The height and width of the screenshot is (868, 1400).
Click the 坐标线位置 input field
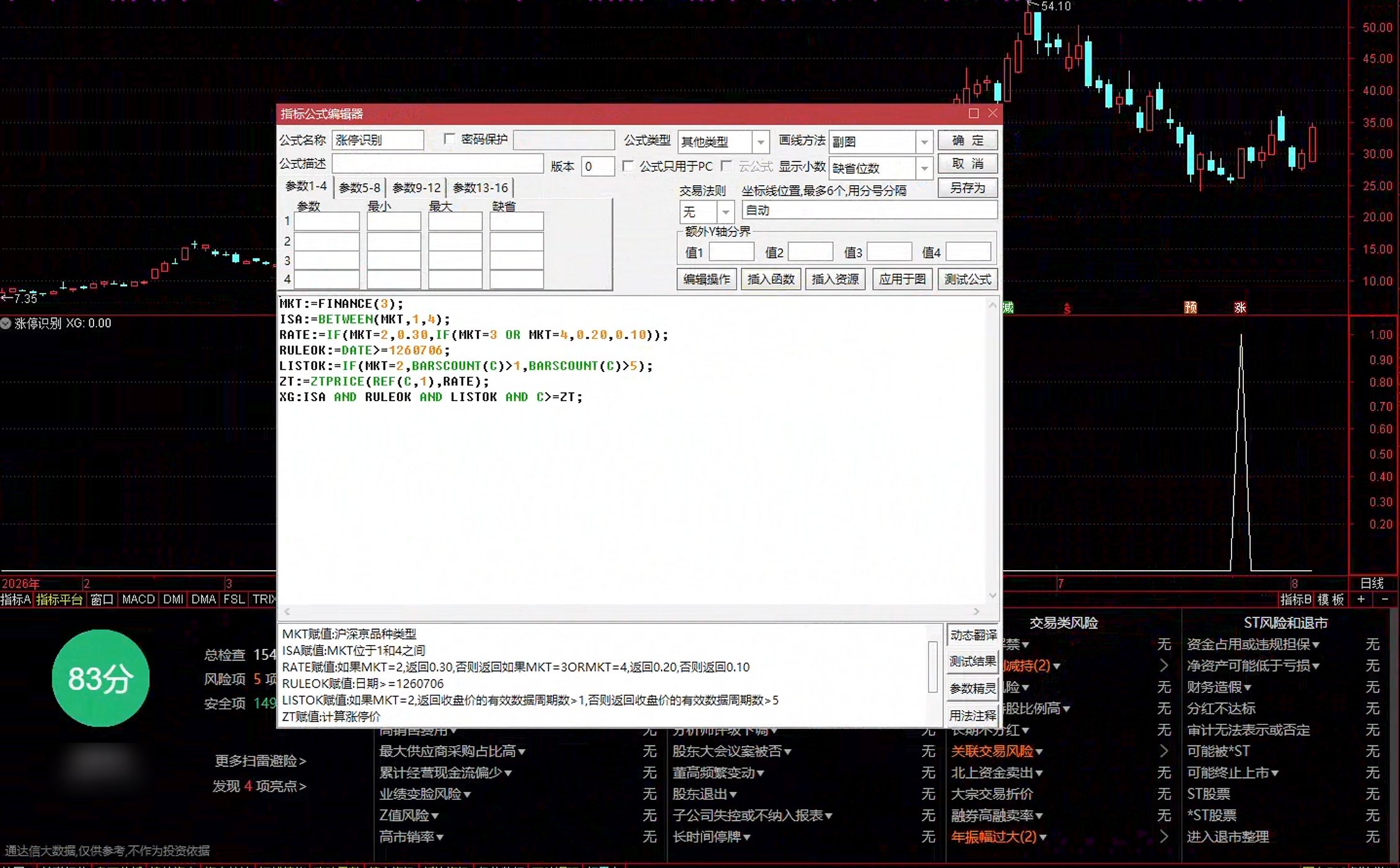(868, 210)
